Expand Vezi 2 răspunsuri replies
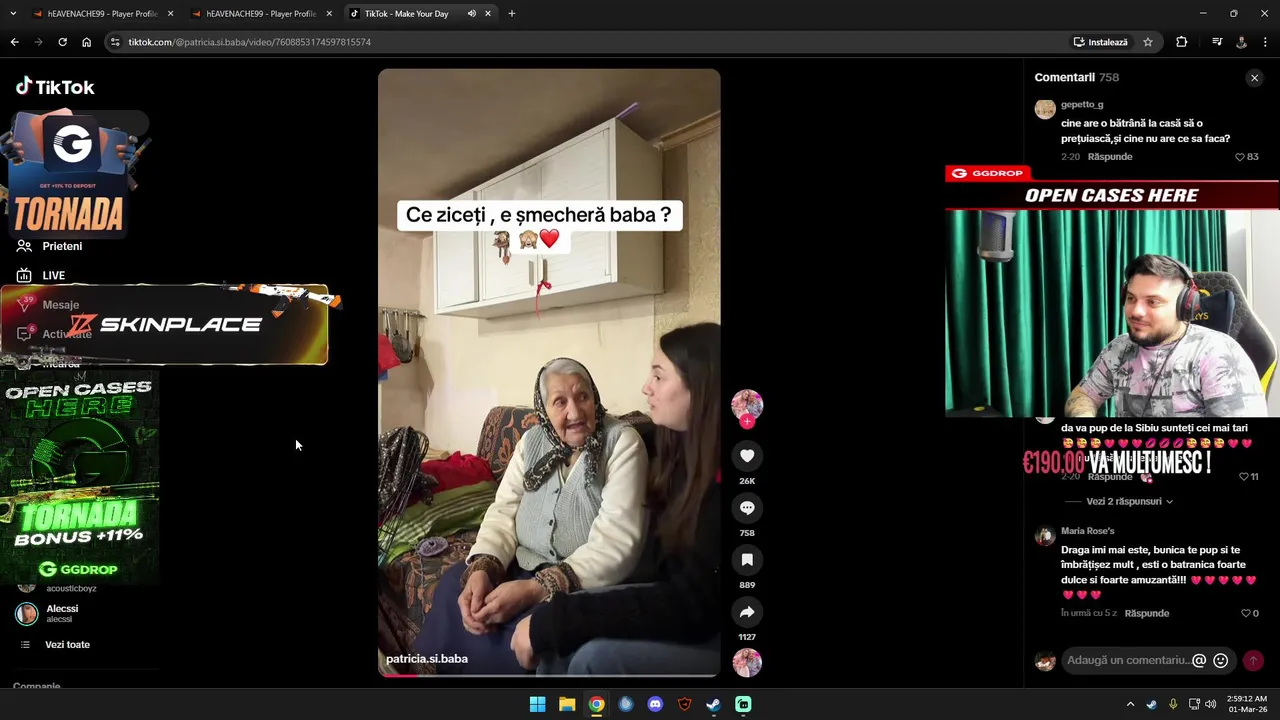The image size is (1280, 720). point(1129,501)
